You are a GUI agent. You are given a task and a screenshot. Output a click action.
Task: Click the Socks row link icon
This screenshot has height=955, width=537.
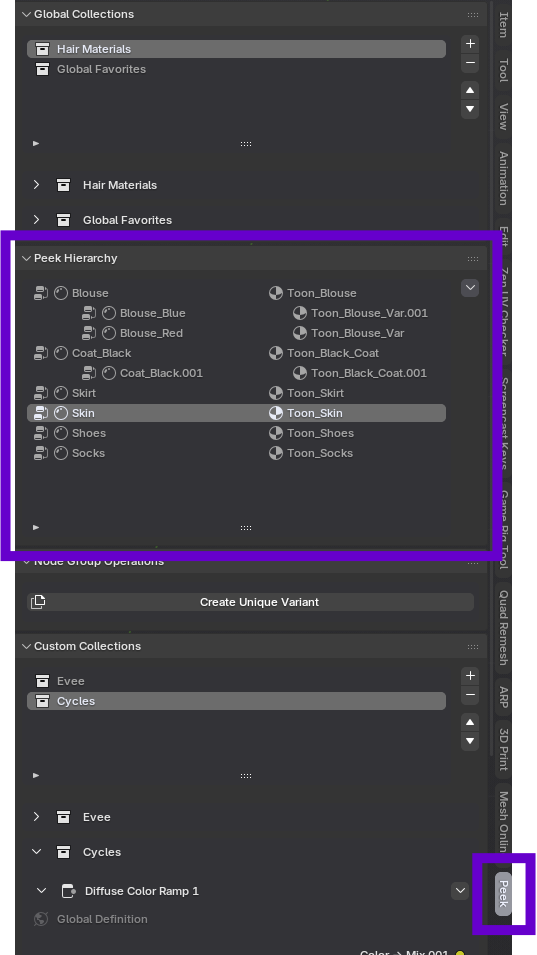[41, 454]
